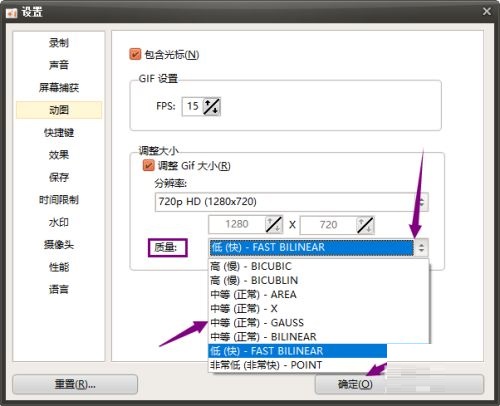Select 低 (快) - FAST BILINEAR list option

point(298,351)
